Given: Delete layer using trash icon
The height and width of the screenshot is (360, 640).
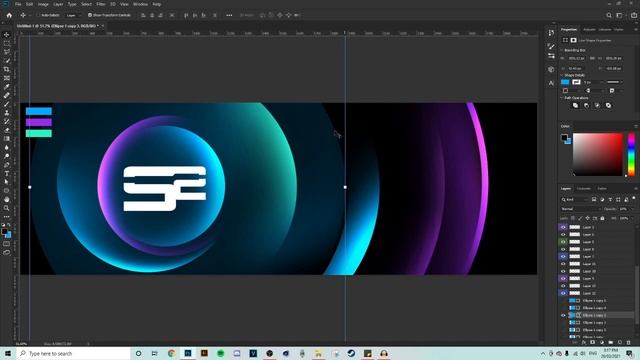Looking at the screenshot, I should click(629, 342).
